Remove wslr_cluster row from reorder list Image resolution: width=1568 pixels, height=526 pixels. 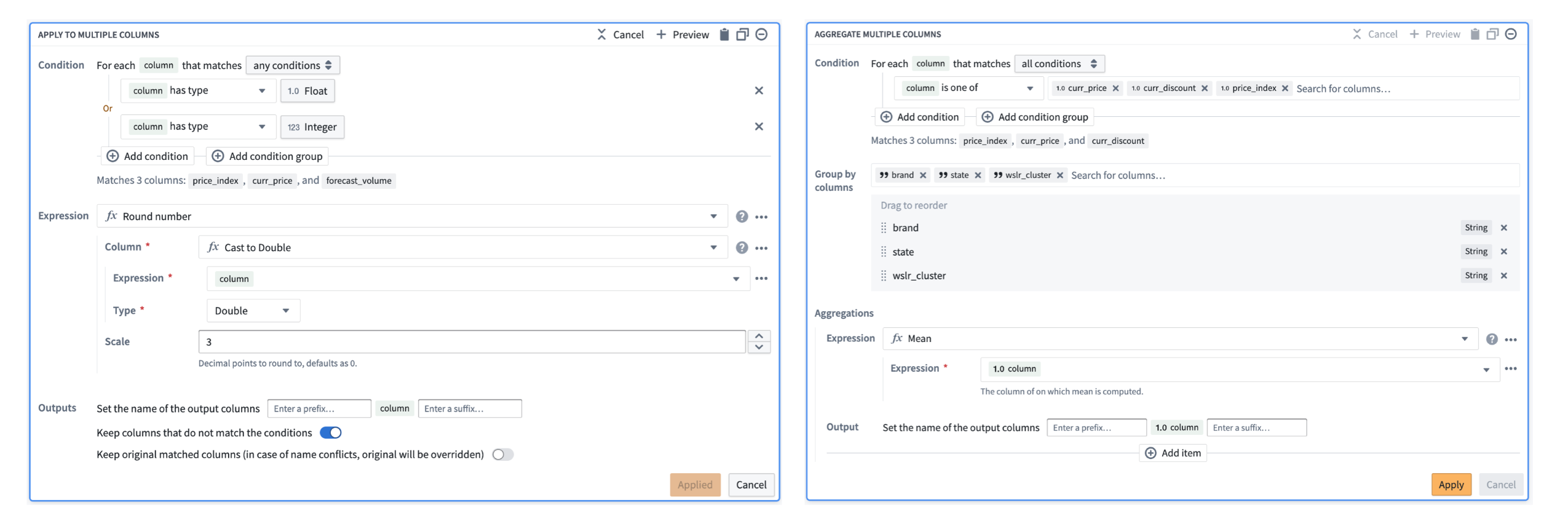point(1504,276)
